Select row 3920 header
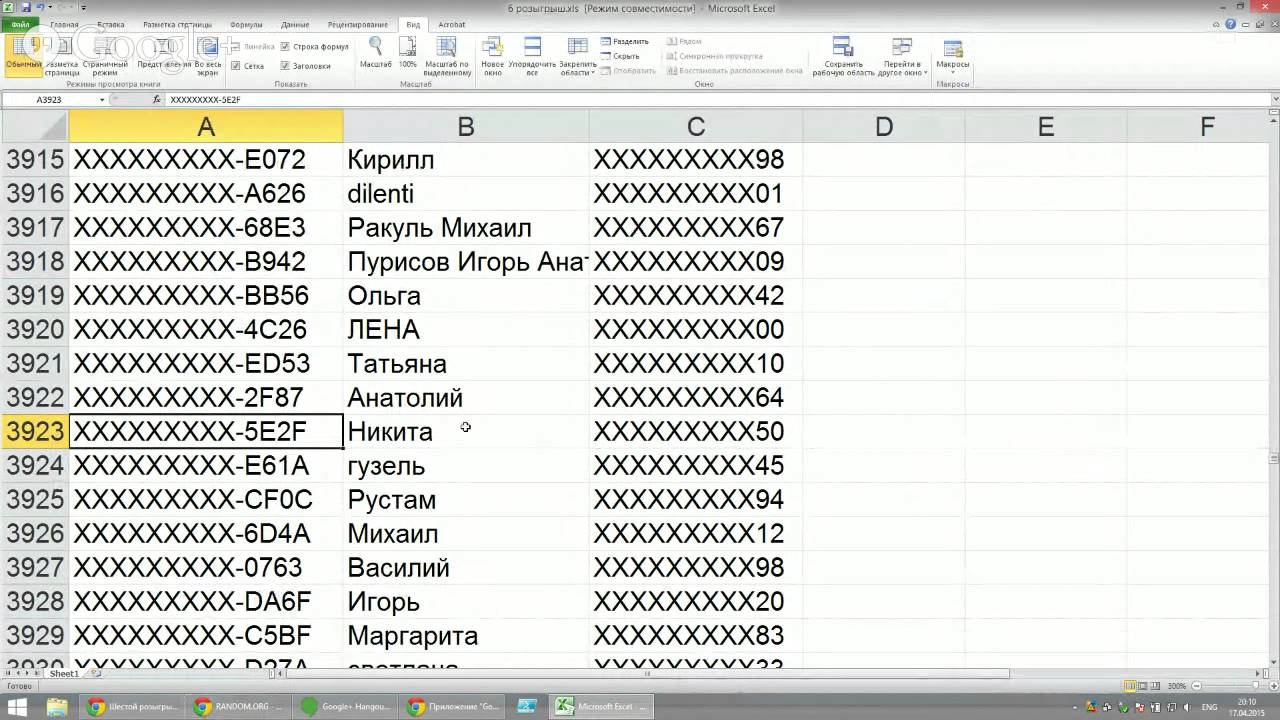The width and height of the screenshot is (1280, 720). tap(35, 330)
